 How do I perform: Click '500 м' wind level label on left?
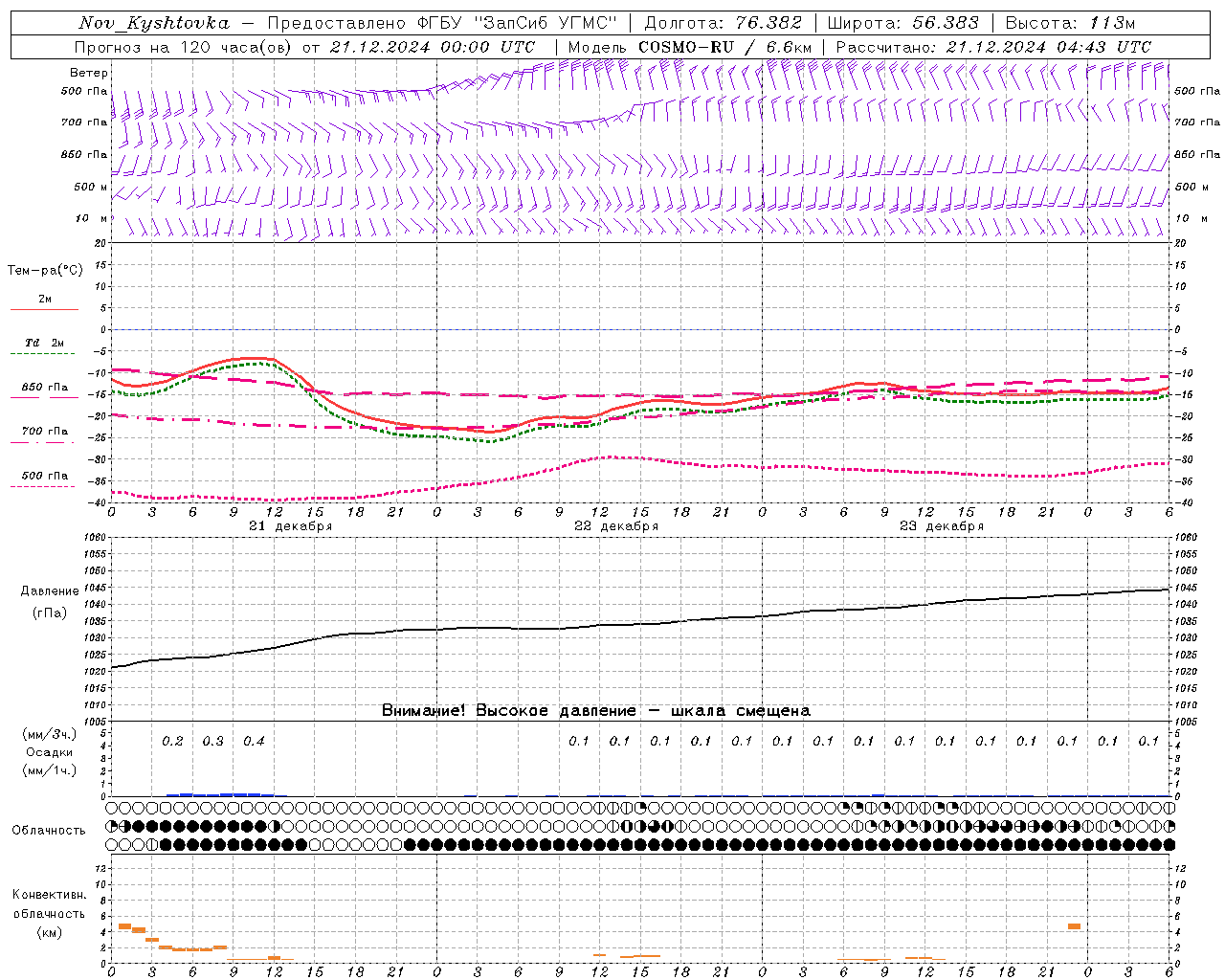[x=91, y=188]
